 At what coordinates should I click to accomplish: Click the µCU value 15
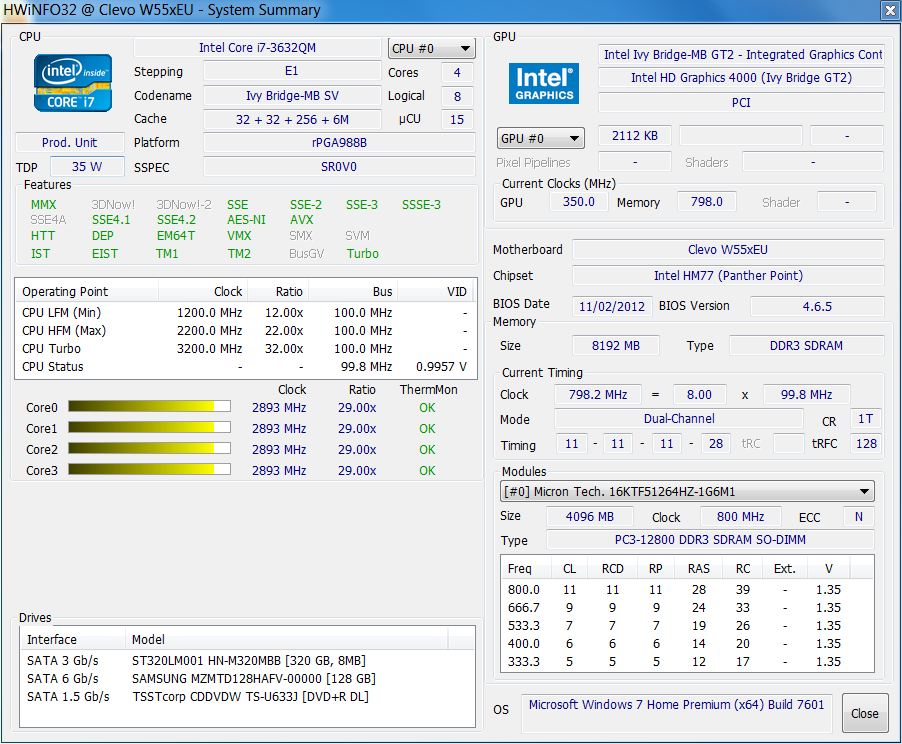point(457,119)
